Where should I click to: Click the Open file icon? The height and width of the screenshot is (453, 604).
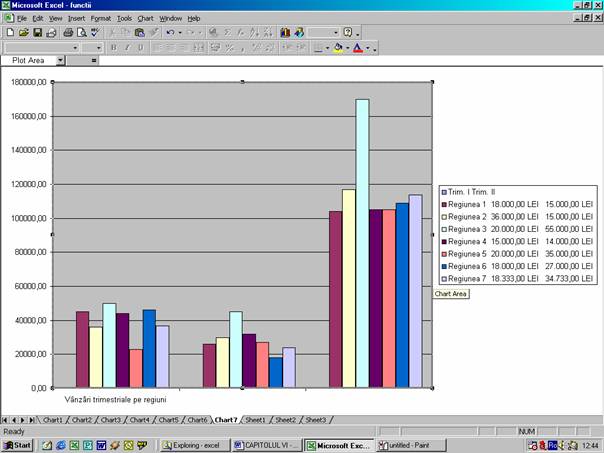click(22, 32)
